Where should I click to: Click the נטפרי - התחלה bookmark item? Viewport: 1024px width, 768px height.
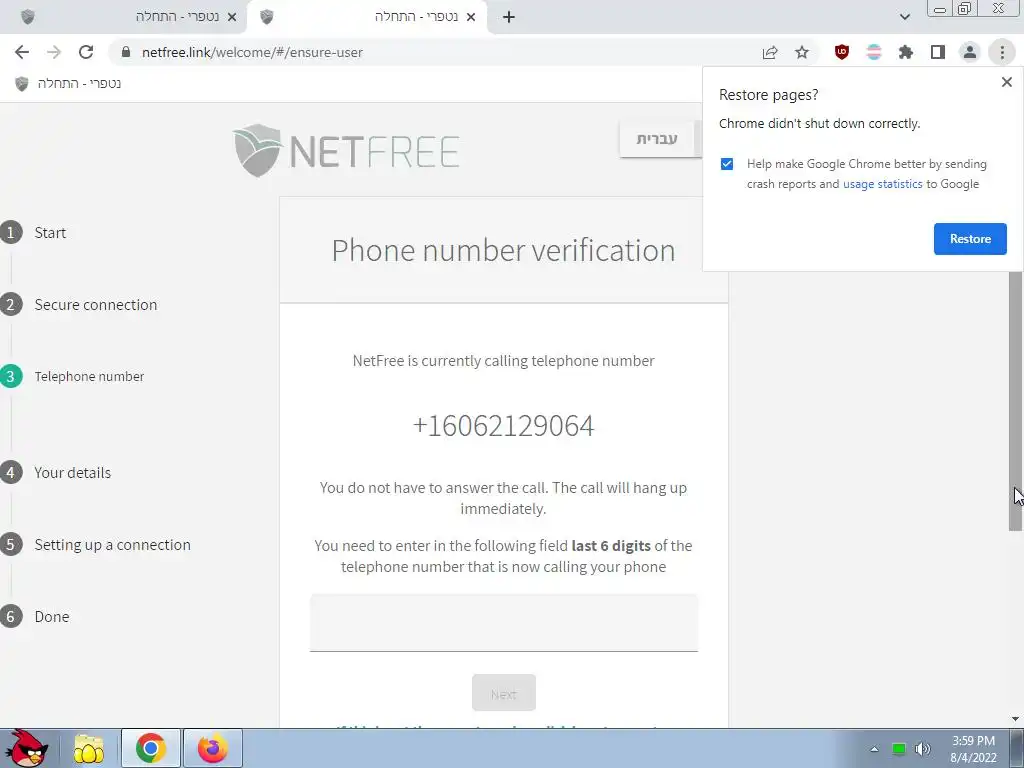click(68, 84)
